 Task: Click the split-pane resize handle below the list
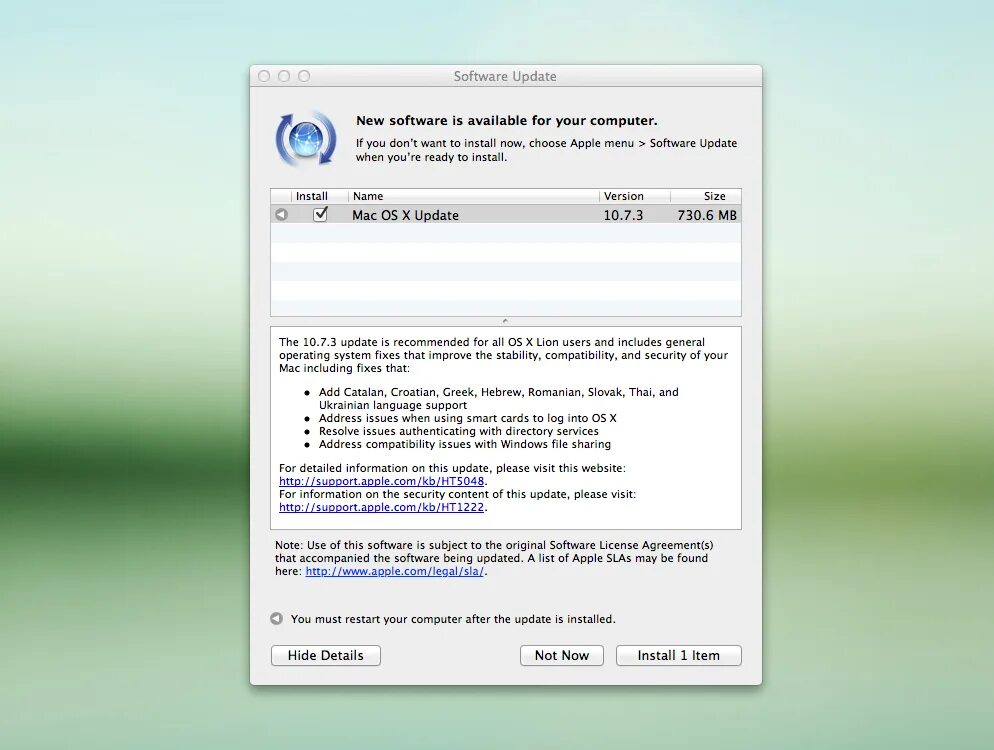[505, 321]
